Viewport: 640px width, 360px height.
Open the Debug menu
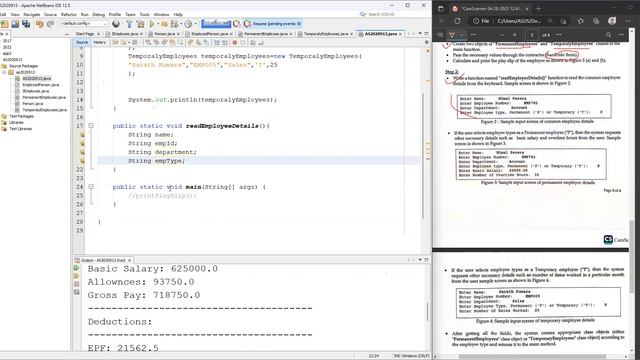pyautogui.click(x=98, y=14)
